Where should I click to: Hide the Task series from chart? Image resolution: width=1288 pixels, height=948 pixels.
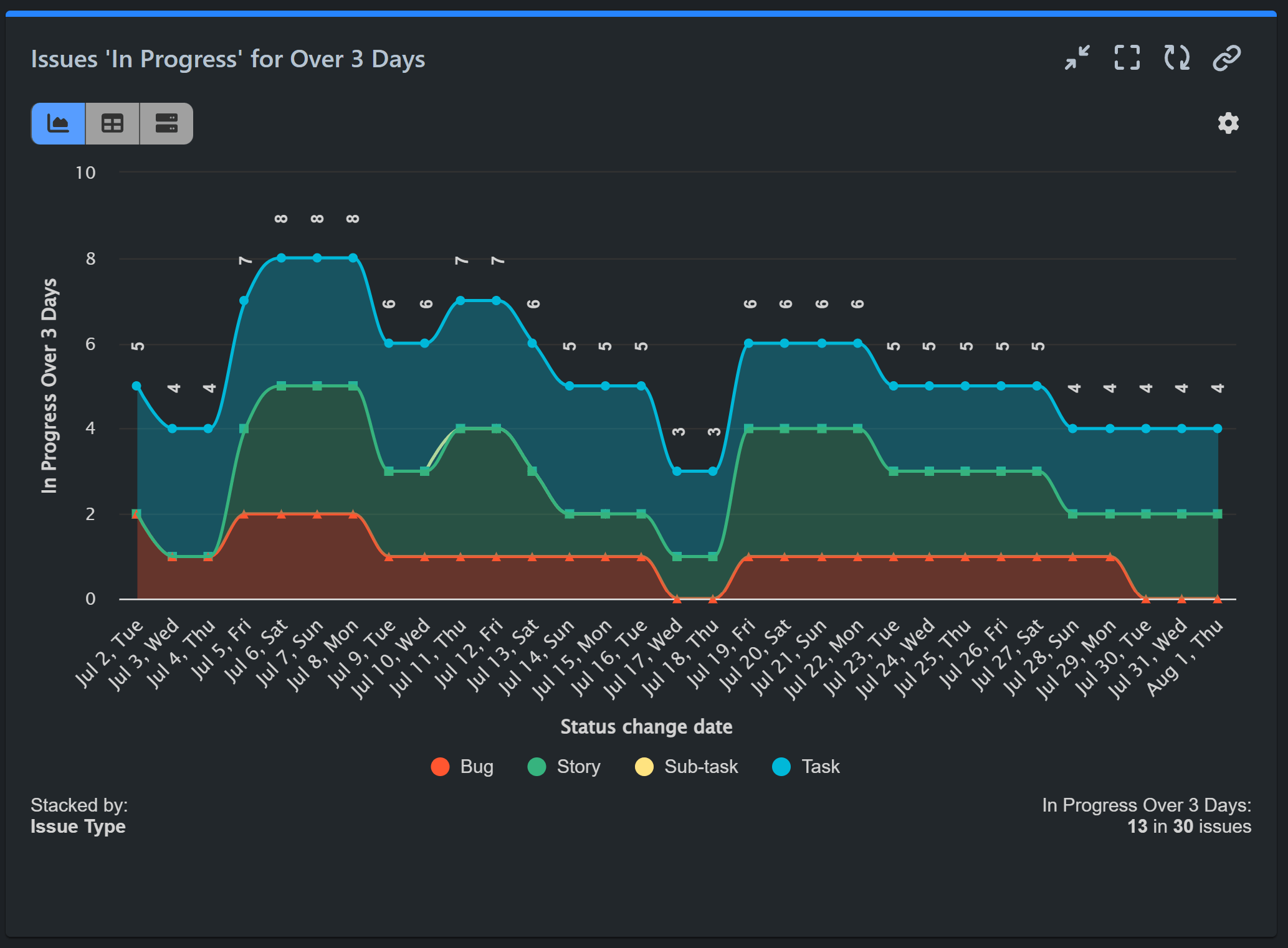pos(806,767)
